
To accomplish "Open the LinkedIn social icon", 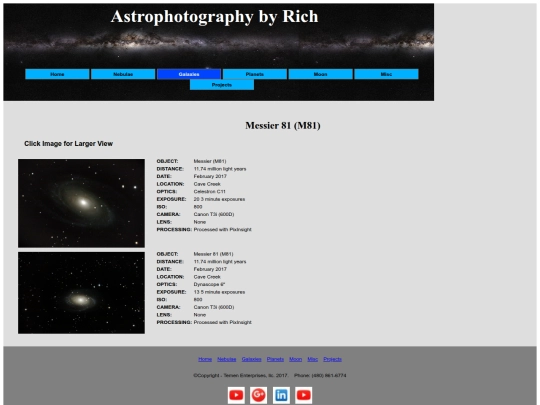I will point(281,395).
